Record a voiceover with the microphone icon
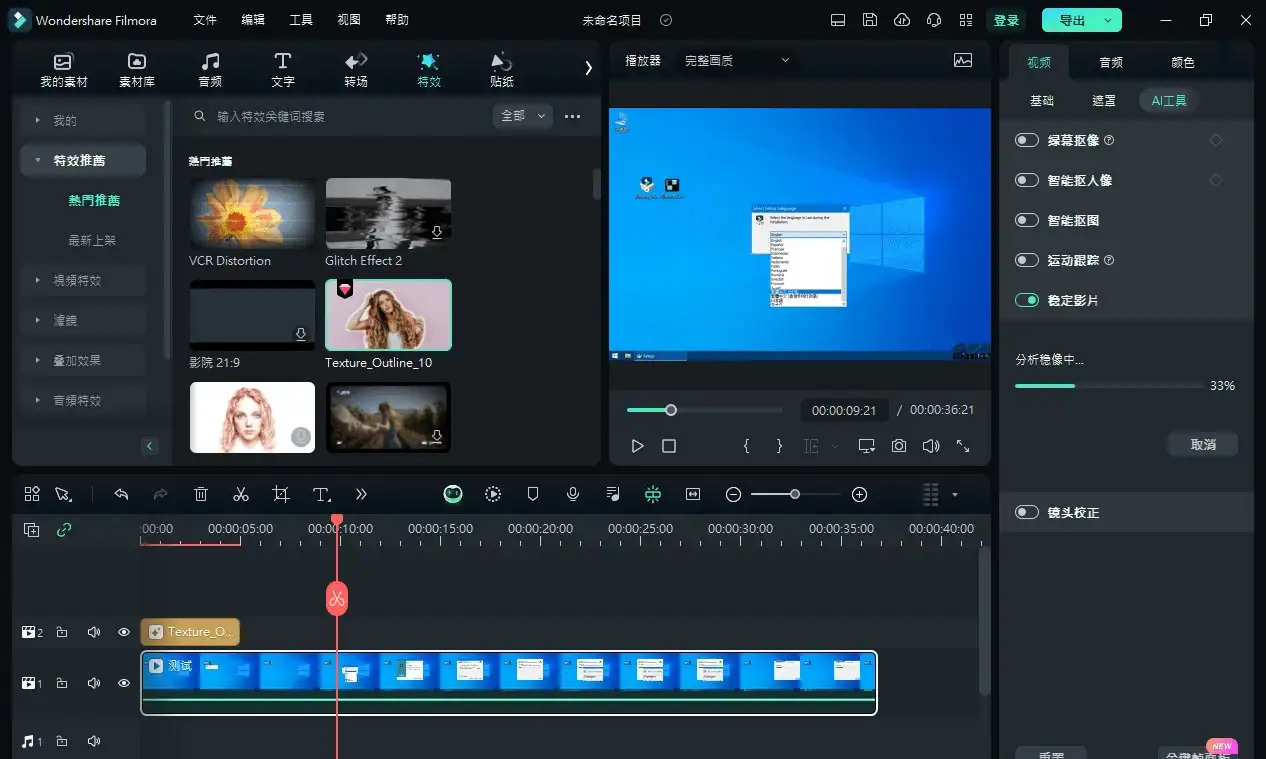Viewport: 1266px width, 759px height. coord(572,493)
